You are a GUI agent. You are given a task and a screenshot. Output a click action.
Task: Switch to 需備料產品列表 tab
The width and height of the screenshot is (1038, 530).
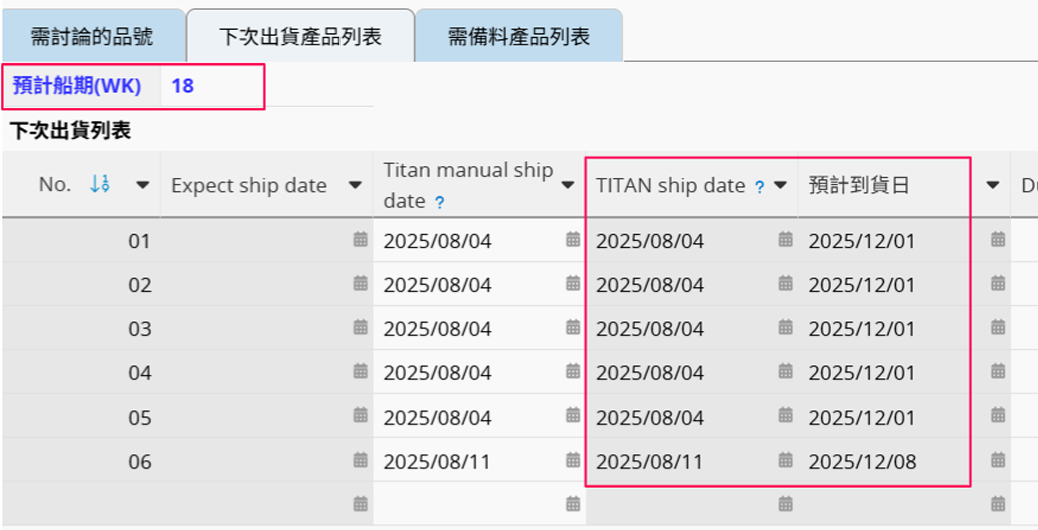click(x=518, y=37)
